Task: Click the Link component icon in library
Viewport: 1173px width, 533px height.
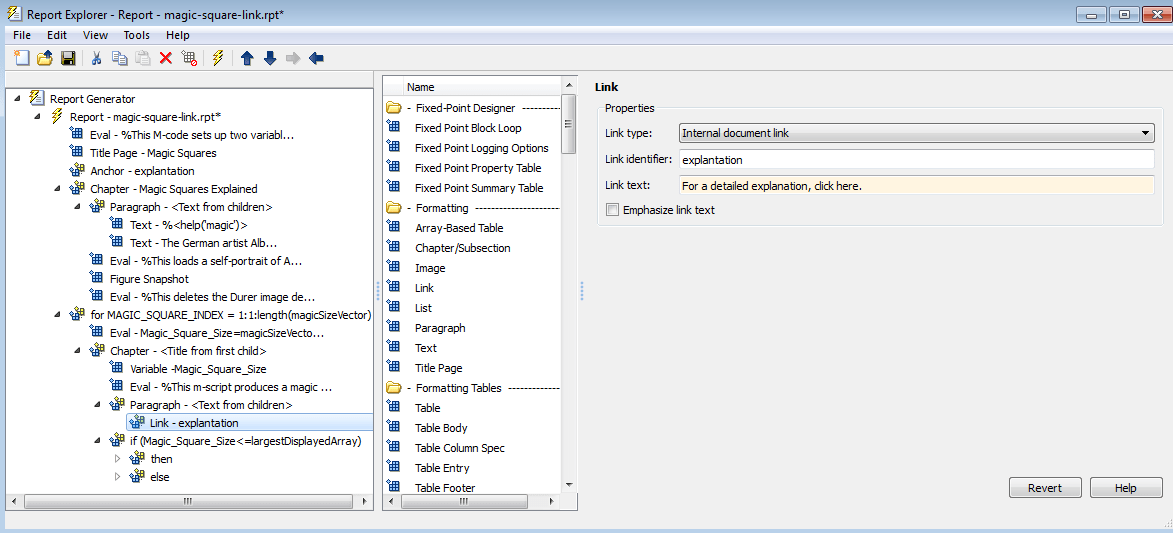Action: [393, 287]
